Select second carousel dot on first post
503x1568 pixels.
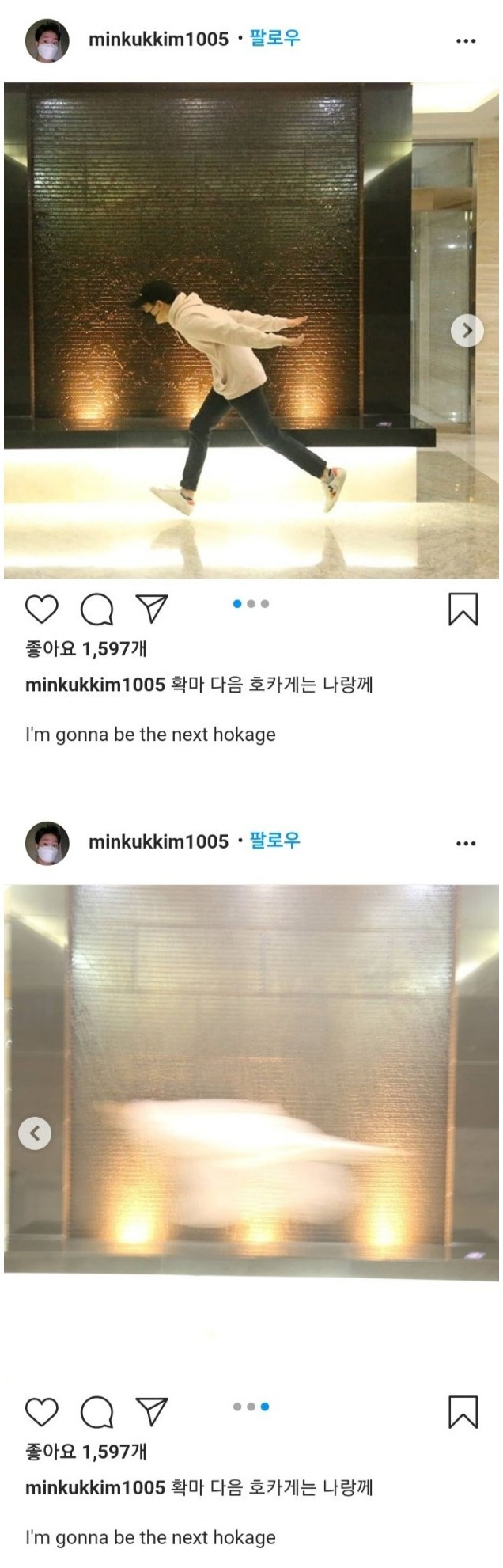tap(251, 604)
